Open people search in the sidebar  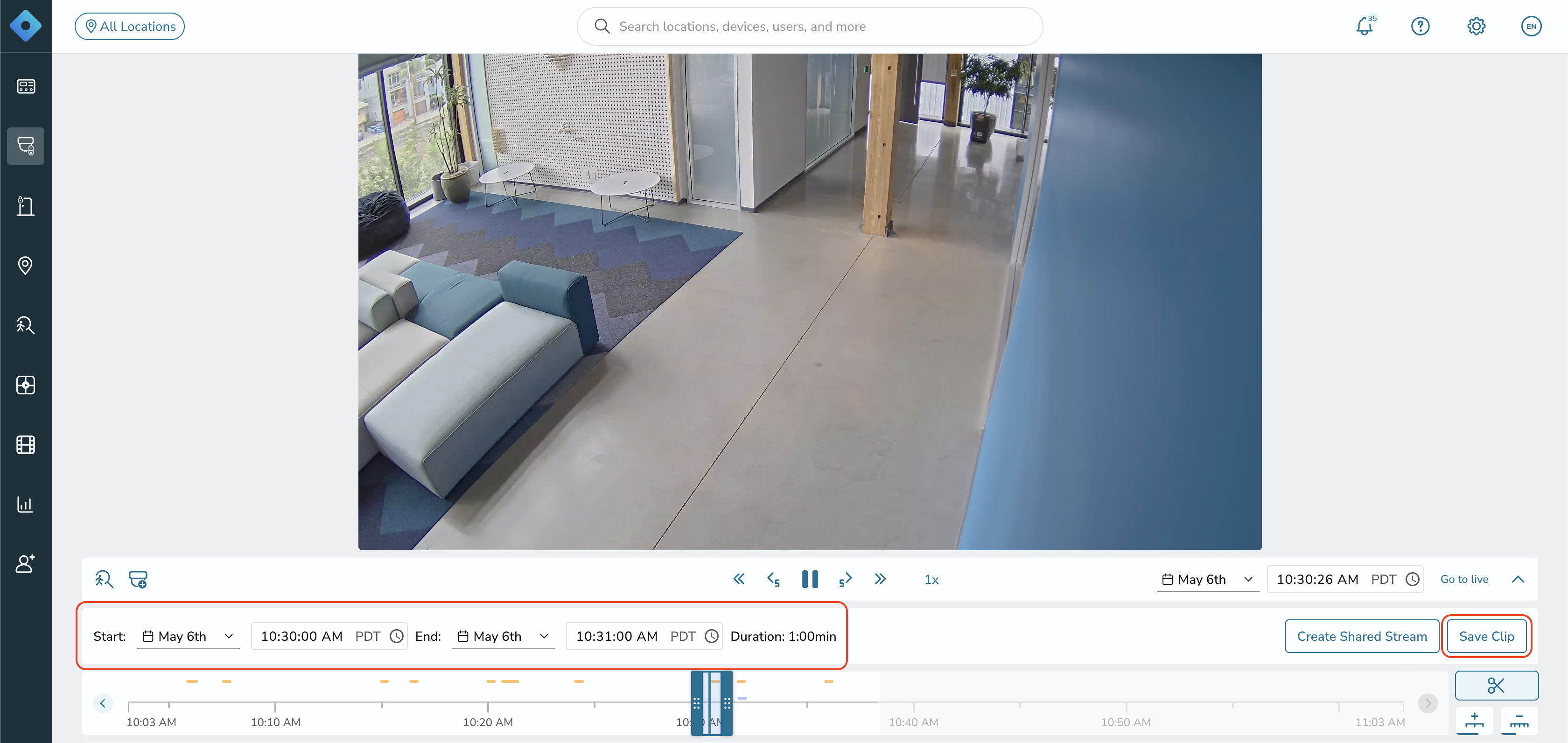(x=26, y=325)
